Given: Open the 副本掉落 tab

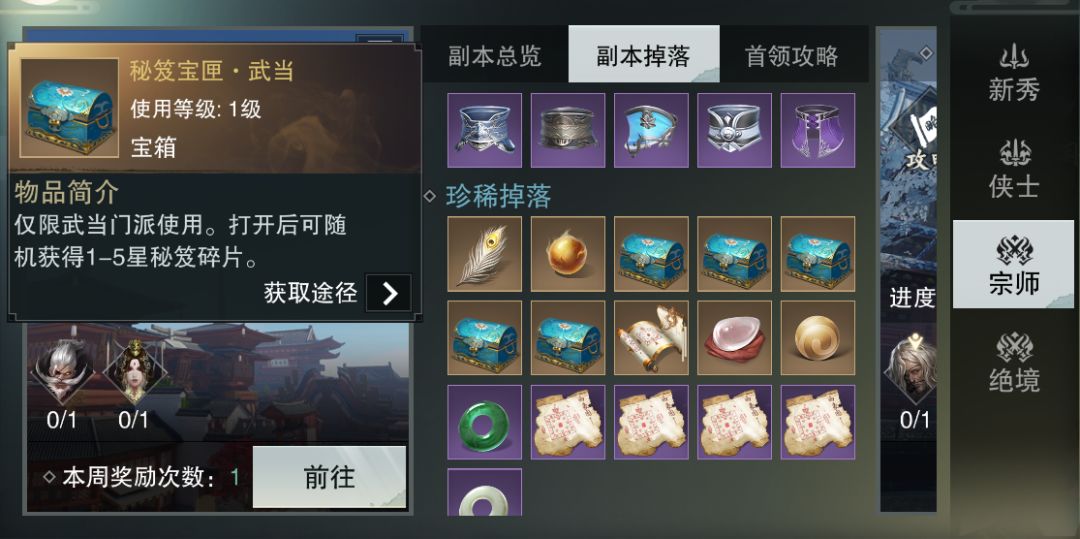Looking at the screenshot, I should (643, 56).
